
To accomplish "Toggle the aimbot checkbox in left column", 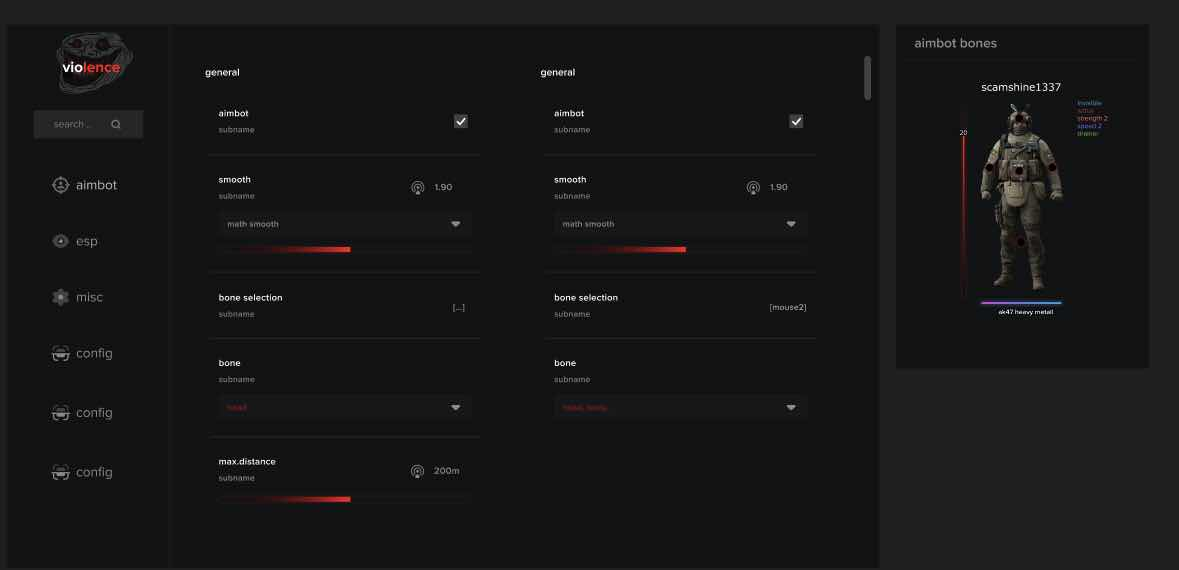I will click(x=461, y=121).
